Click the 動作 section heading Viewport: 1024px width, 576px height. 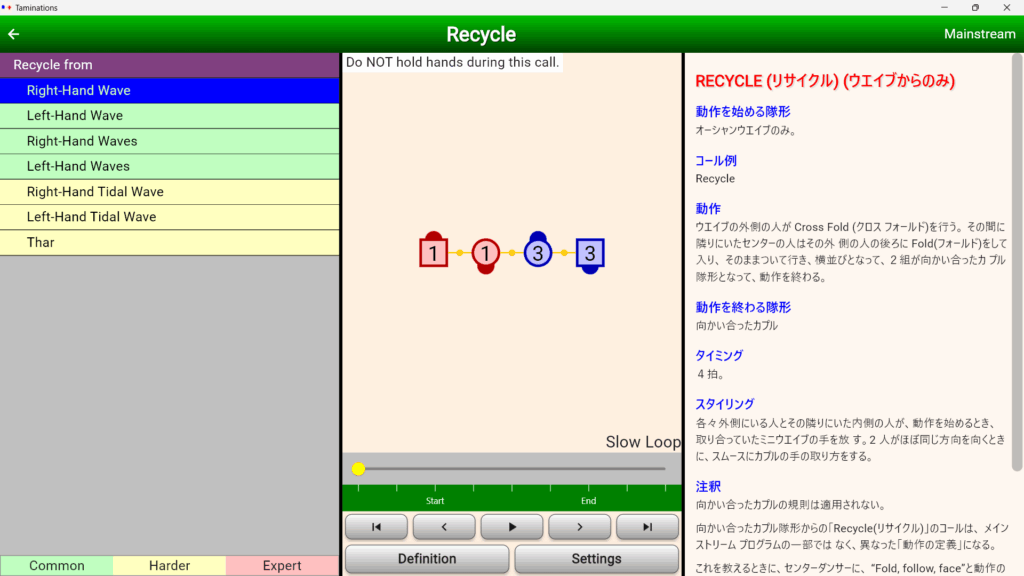click(x=708, y=209)
